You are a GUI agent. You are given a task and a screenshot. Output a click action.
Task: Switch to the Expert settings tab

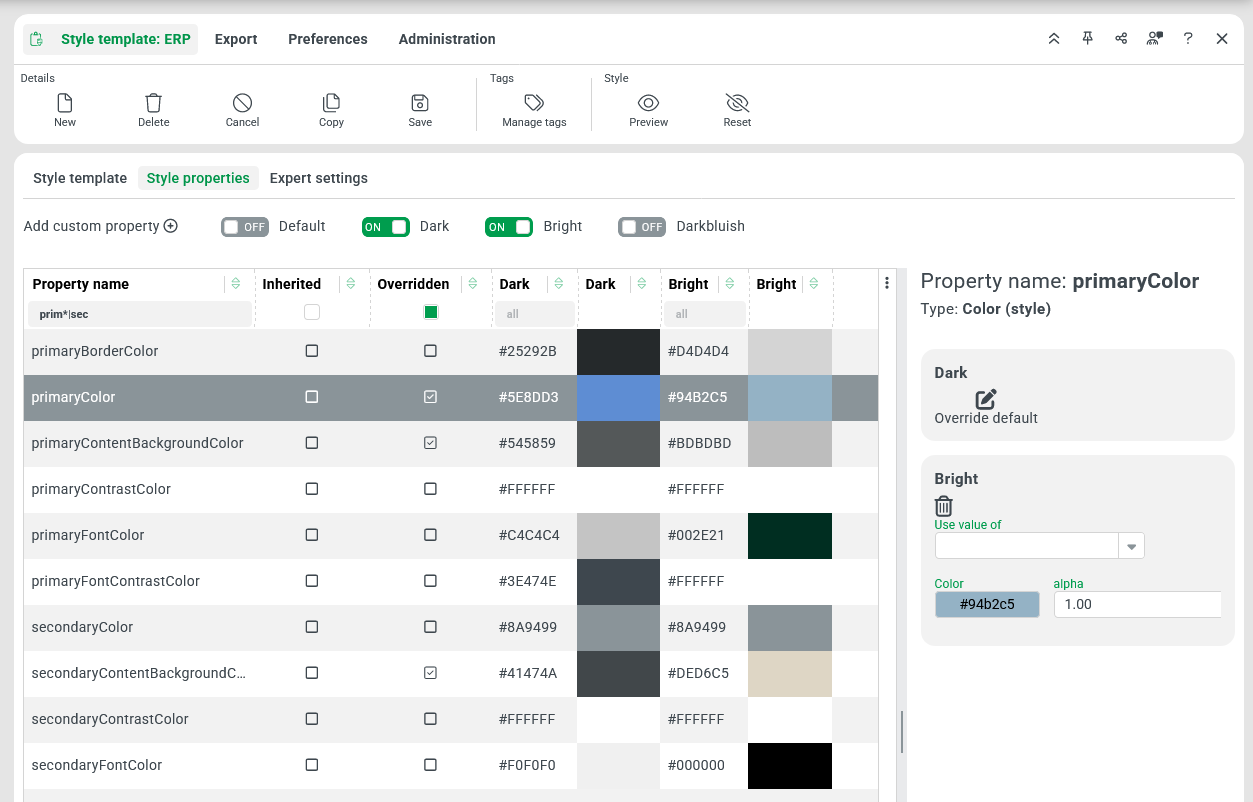pos(319,178)
